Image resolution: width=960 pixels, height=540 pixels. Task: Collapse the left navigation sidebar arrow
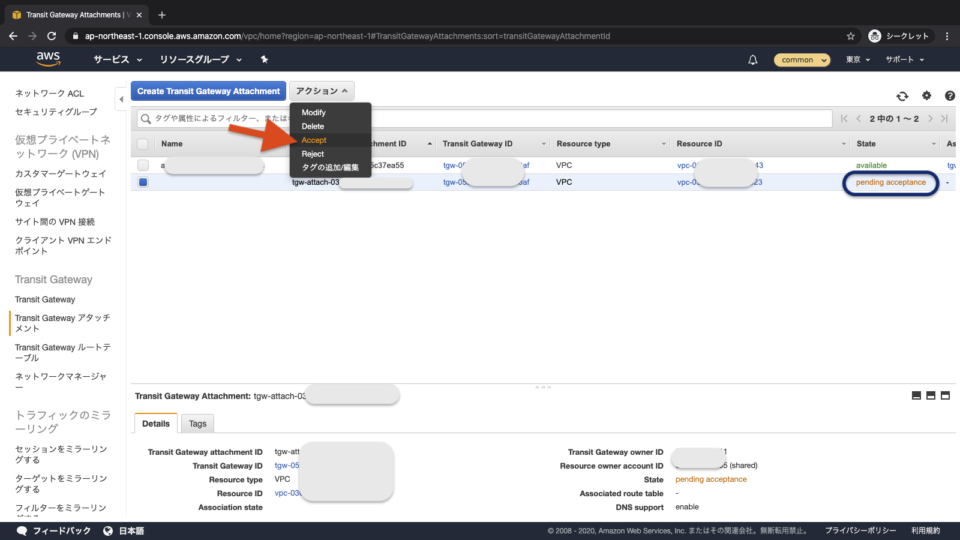click(x=121, y=99)
